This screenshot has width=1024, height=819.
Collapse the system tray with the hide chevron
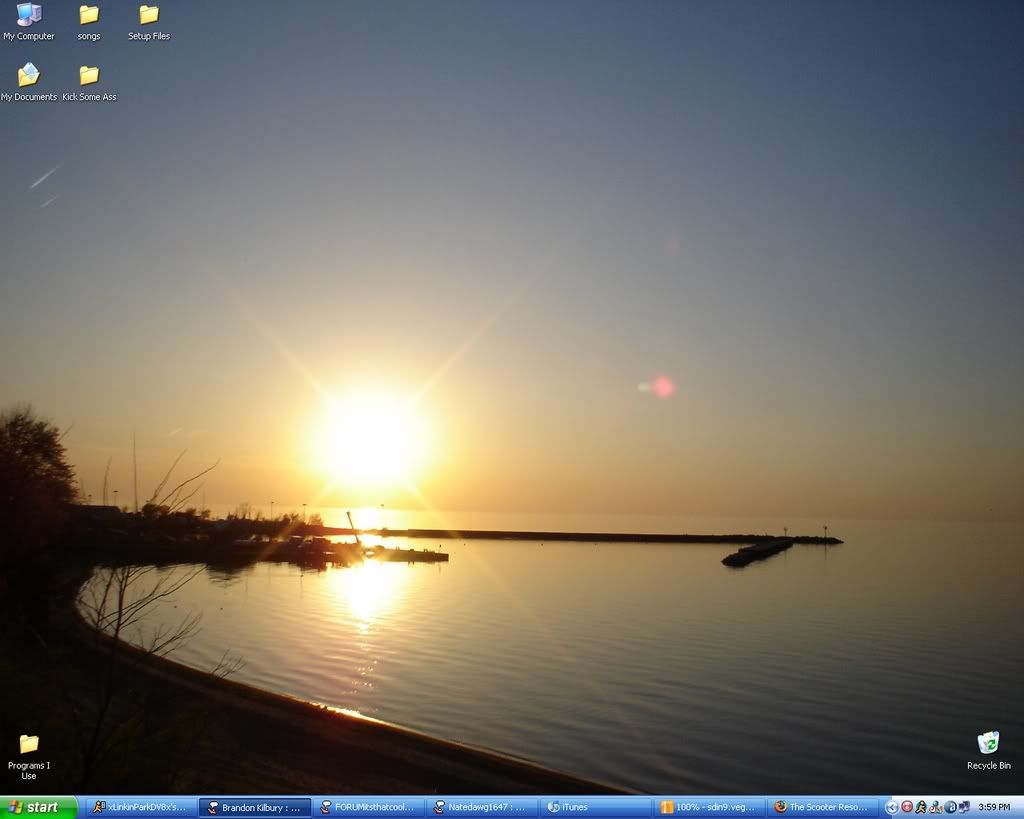[893, 807]
